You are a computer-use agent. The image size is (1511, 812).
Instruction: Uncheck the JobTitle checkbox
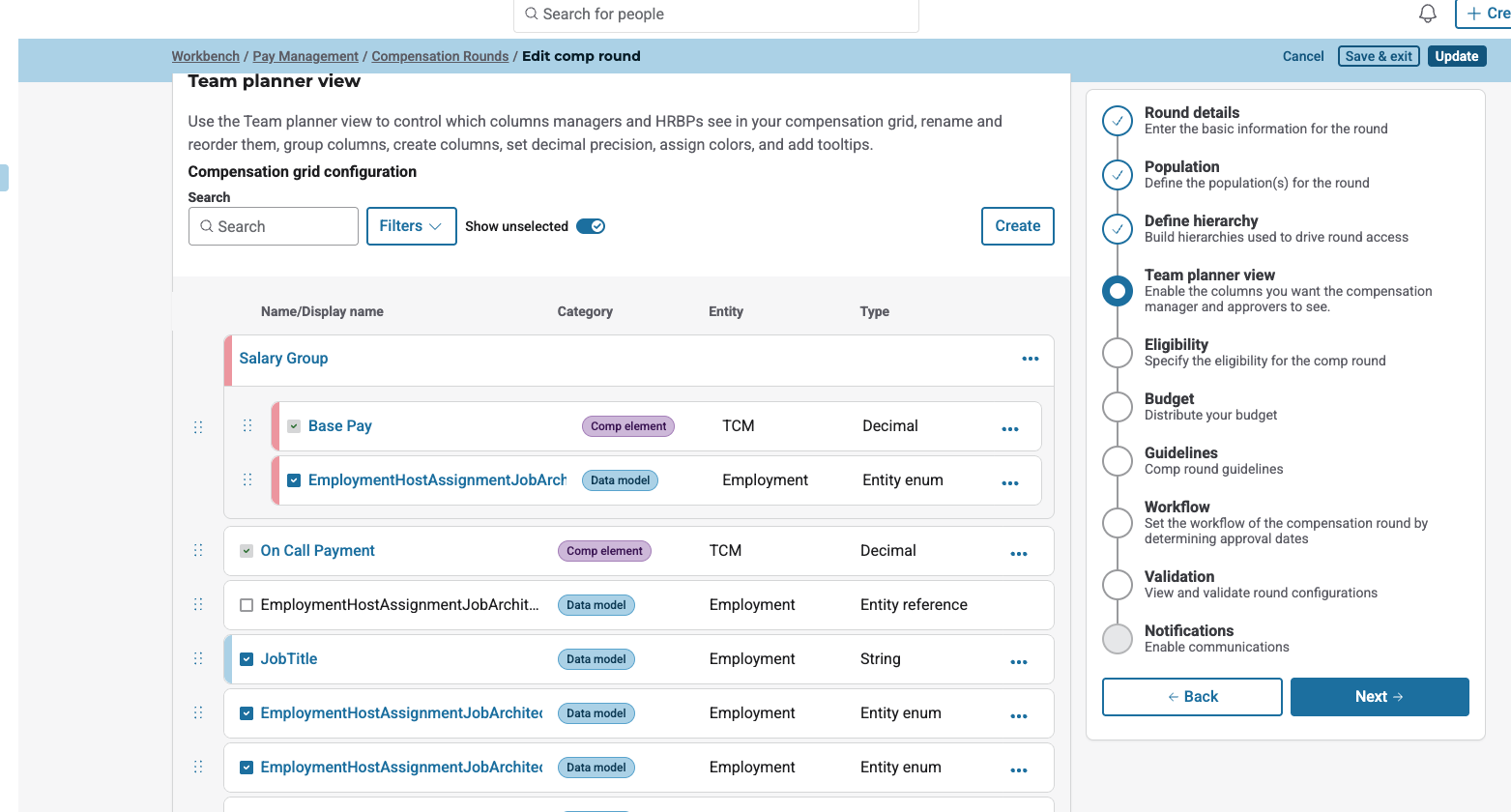pos(247,659)
